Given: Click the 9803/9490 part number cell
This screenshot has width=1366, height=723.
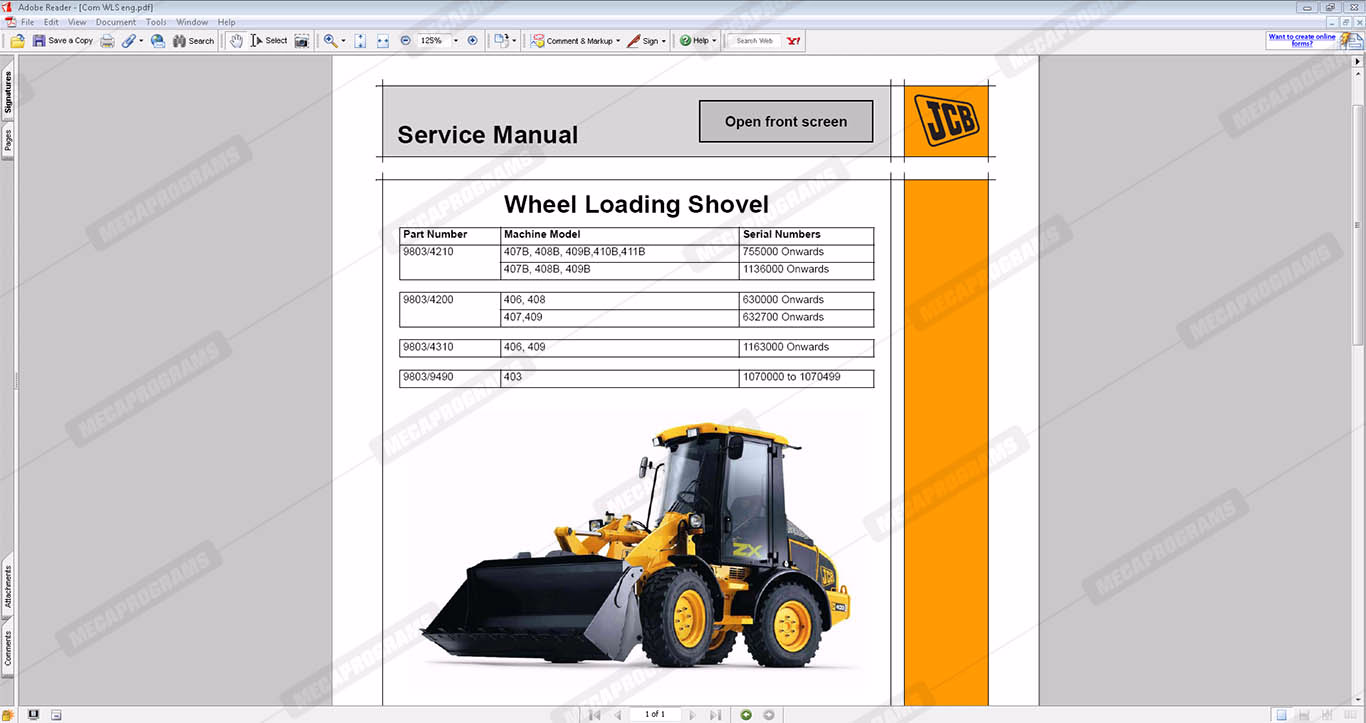Looking at the screenshot, I should [450, 378].
